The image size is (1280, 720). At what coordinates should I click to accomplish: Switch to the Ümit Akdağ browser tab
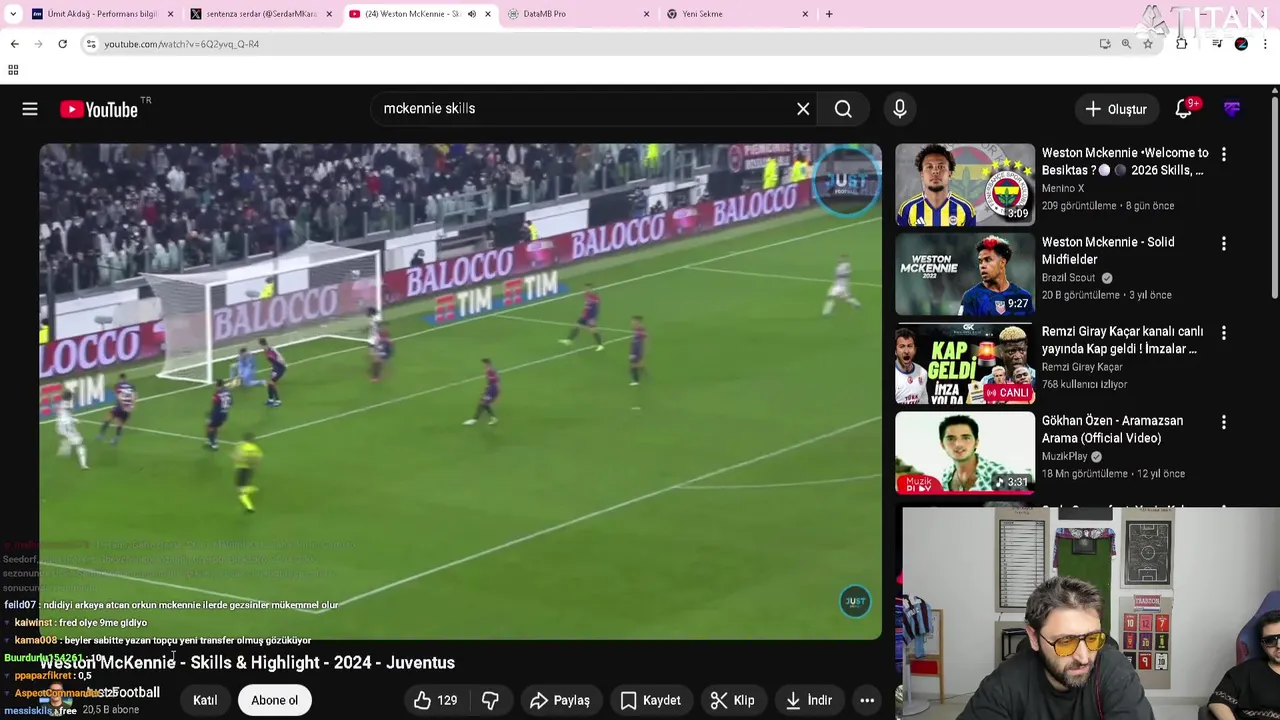(x=102, y=14)
